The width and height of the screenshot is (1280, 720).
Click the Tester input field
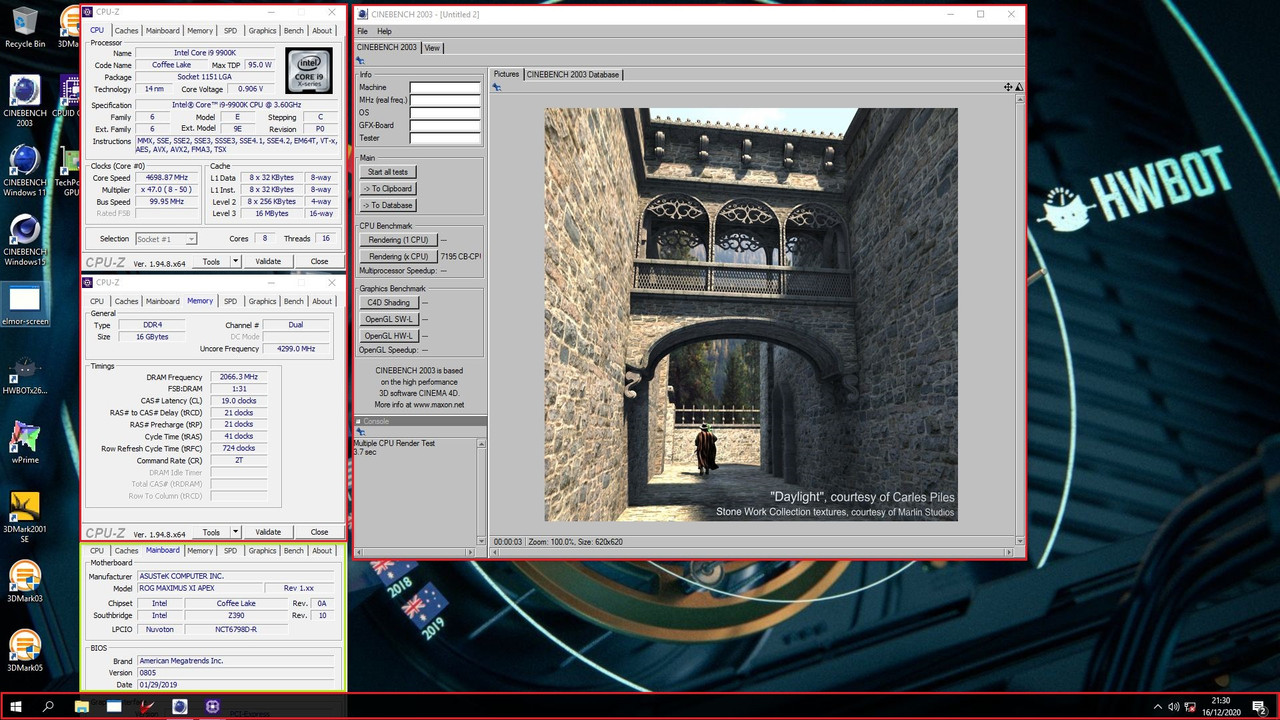pyautogui.click(x=445, y=138)
